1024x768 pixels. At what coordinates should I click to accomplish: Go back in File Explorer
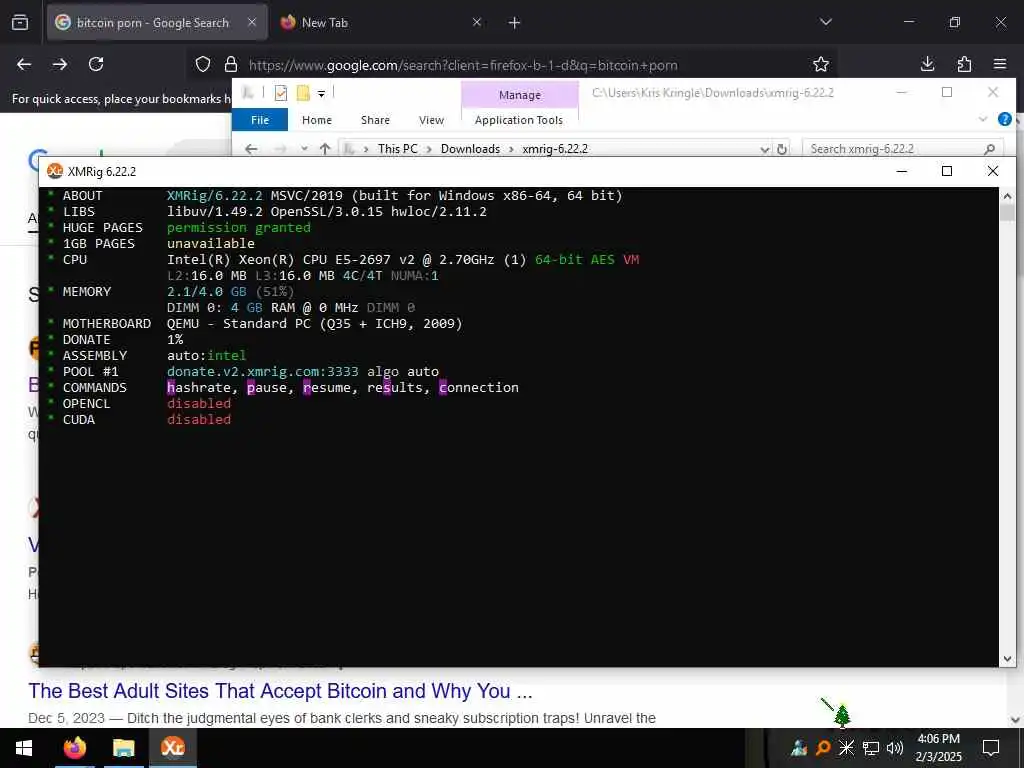click(x=251, y=149)
